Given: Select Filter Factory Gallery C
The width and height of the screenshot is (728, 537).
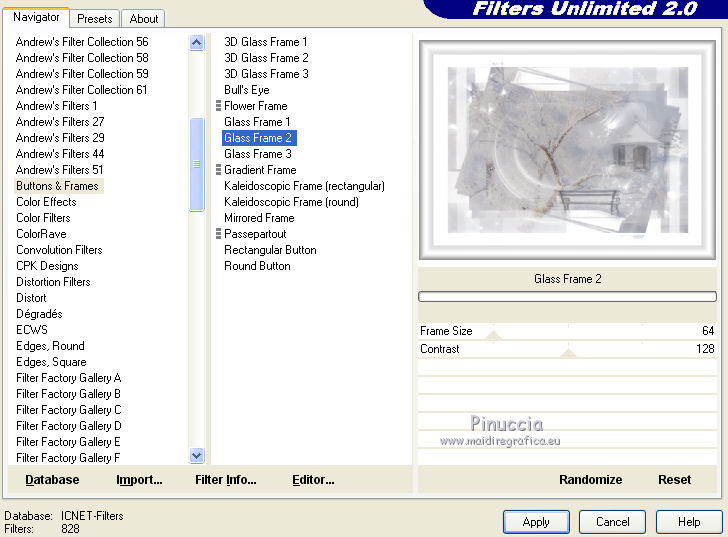Looking at the screenshot, I should pyautogui.click(x=69, y=410).
